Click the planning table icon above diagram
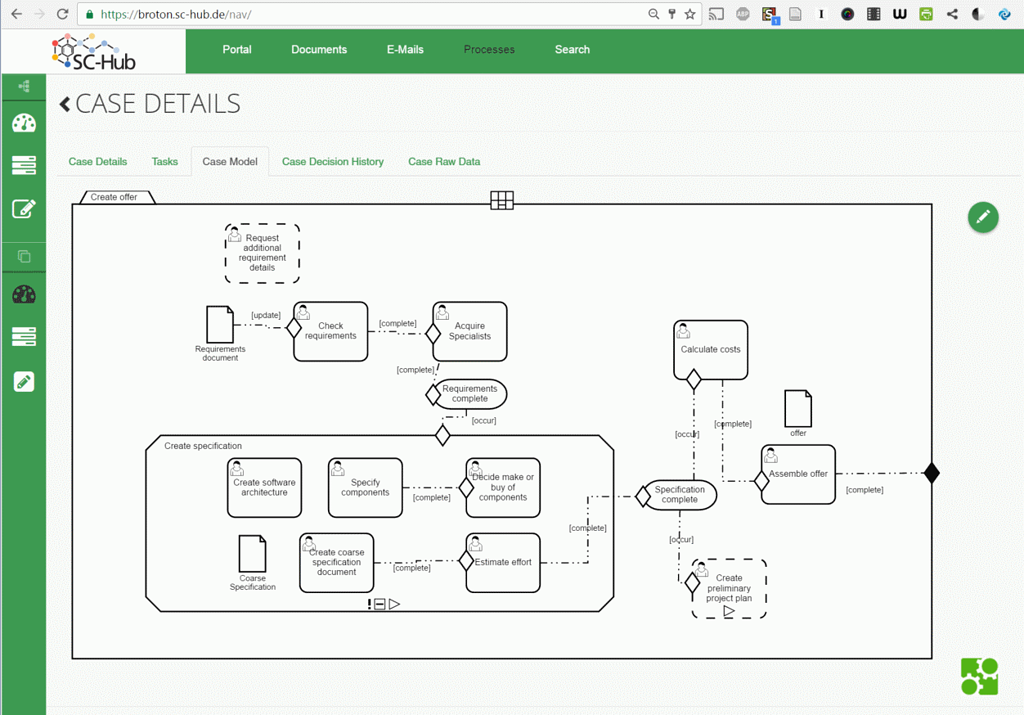Viewport: 1024px width, 715px height. tap(502, 200)
